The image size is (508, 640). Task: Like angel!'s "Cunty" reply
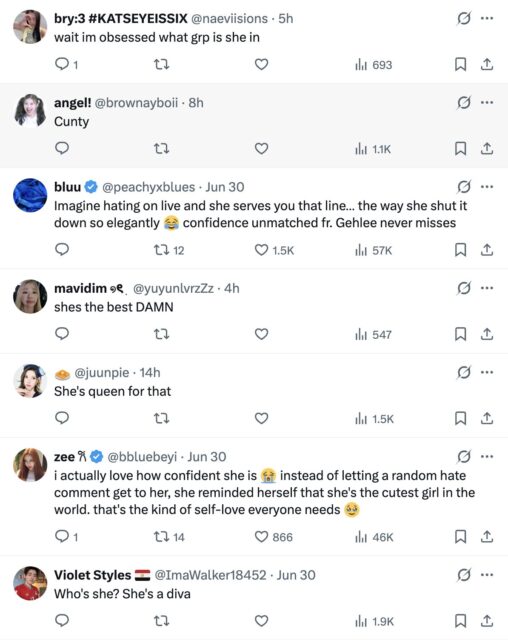pos(261,149)
